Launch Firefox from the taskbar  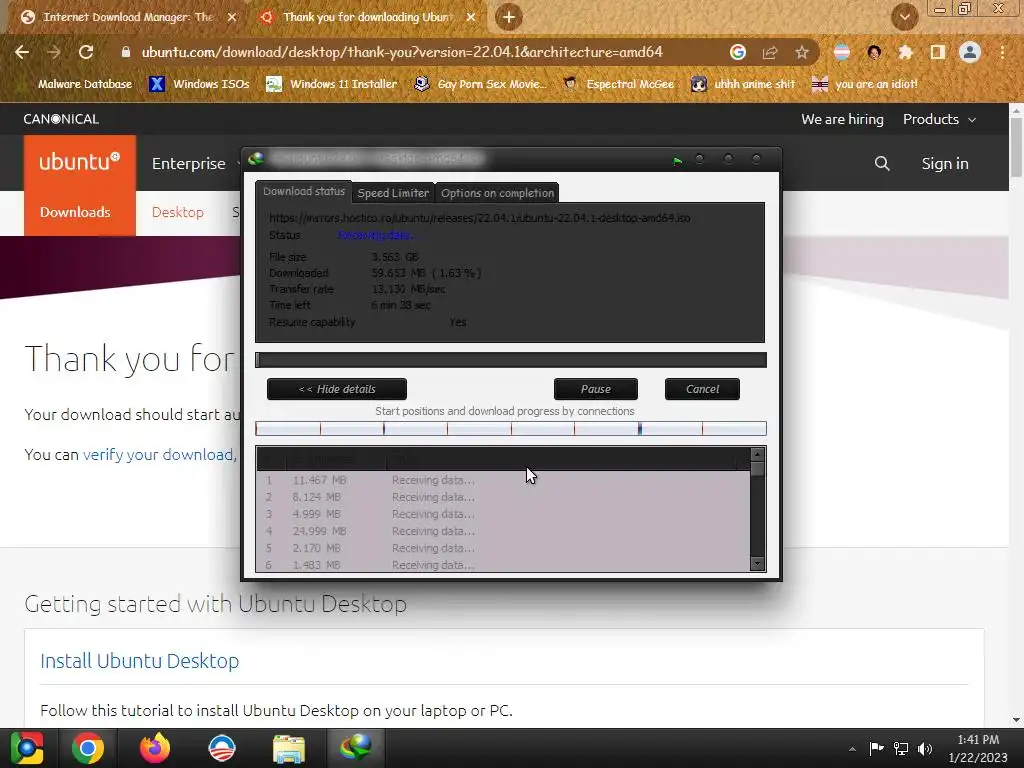(155, 748)
